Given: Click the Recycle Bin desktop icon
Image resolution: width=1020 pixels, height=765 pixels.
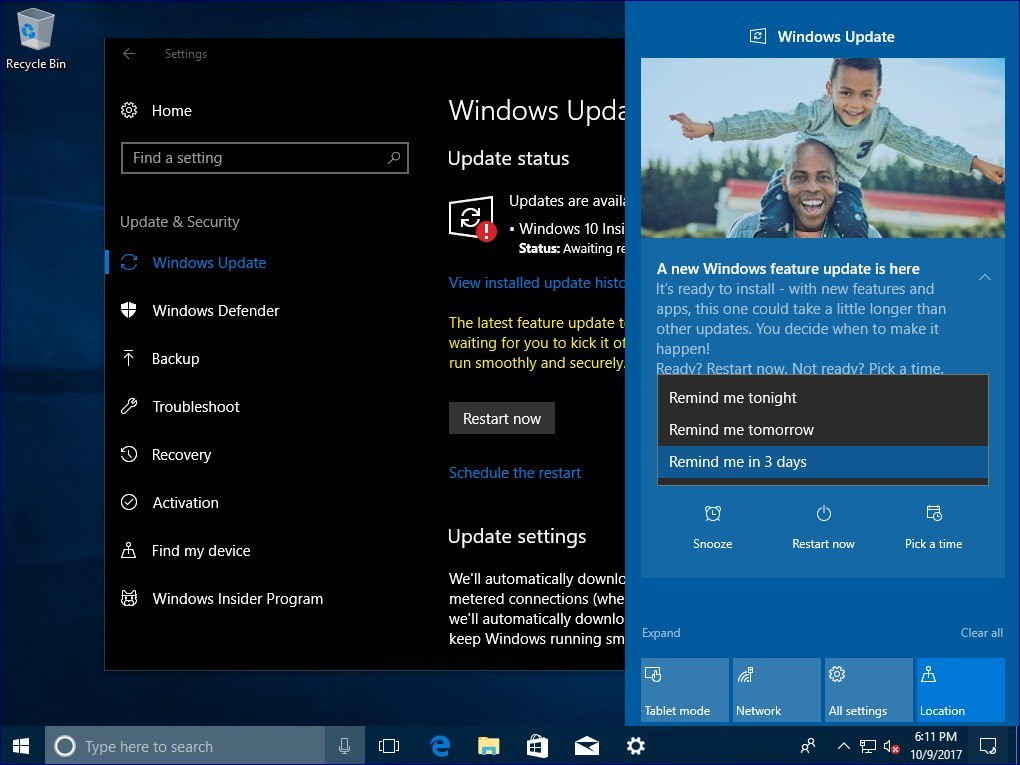Looking at the screenshot, I should [35, 39].
